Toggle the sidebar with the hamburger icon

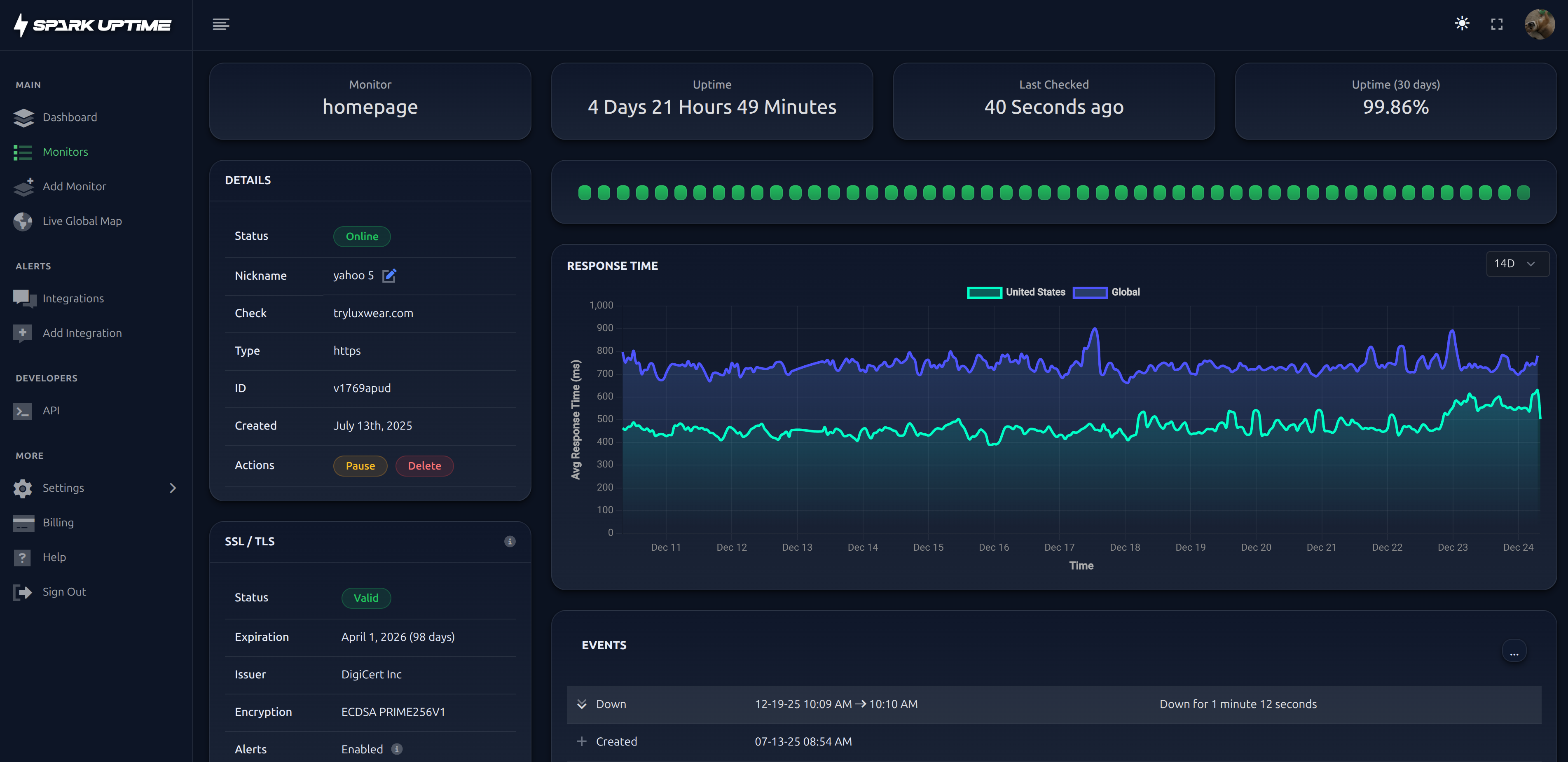tap(221, 24)
